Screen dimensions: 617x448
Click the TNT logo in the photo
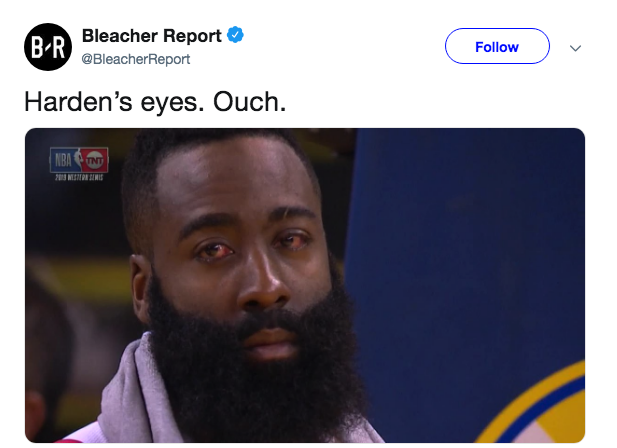pyautogui.click(x=94, y=158)
